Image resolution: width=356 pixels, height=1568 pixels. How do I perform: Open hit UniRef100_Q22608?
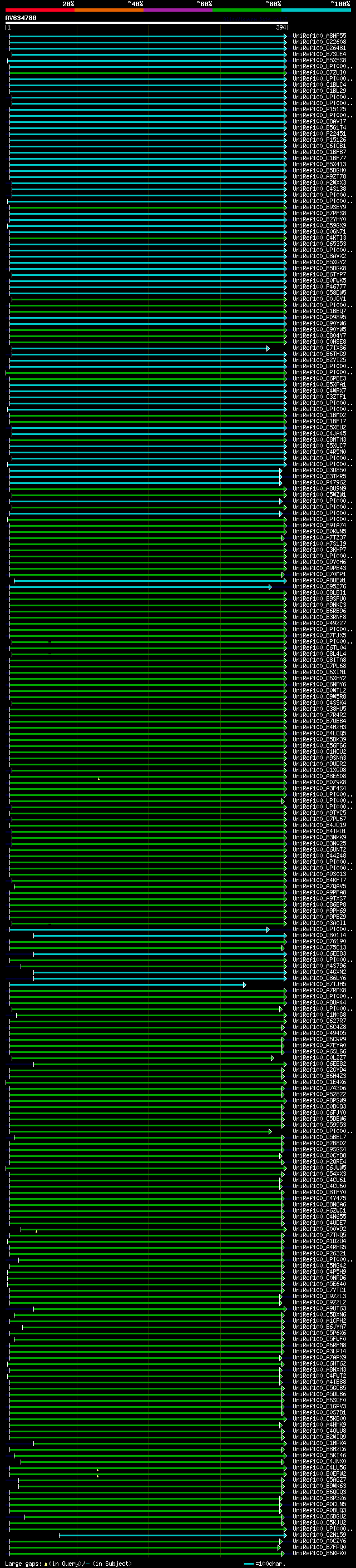pos(319,42)
